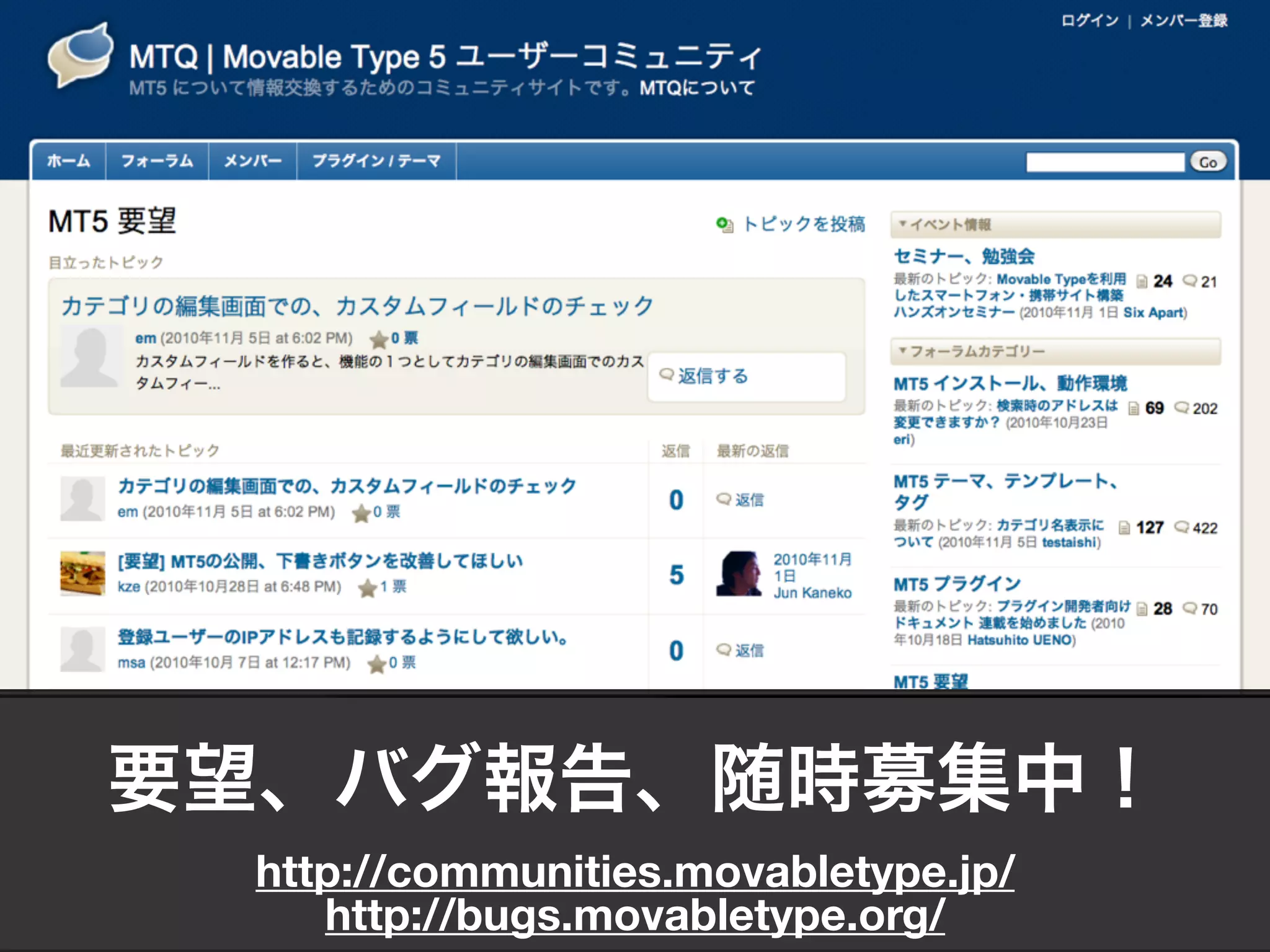Click the MTQ | Movable Type 5 site title
This screenshot has height=952, width=1270.
click(445, 56)
